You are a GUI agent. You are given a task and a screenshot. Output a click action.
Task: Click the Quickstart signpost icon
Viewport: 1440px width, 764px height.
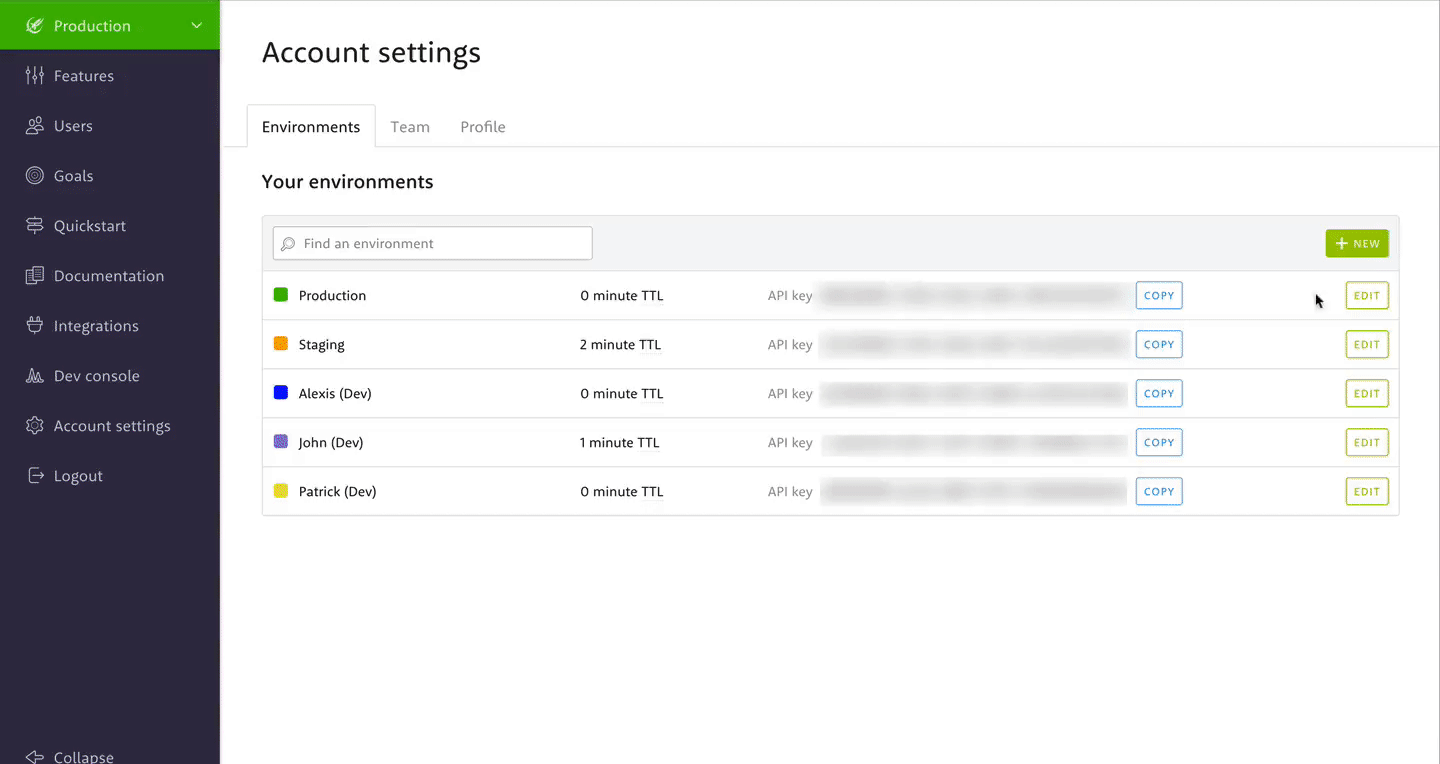[35, 226]
